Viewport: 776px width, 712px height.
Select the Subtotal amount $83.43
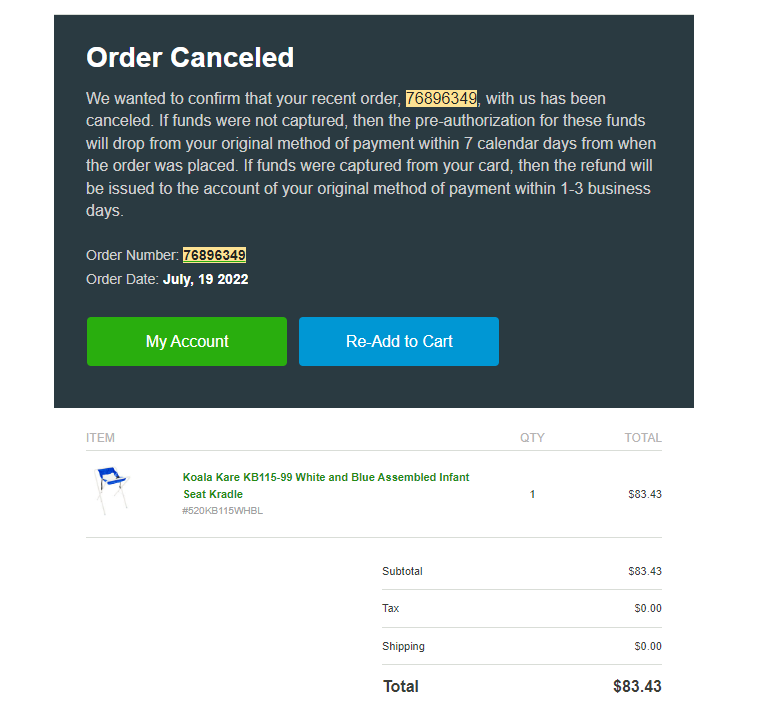point(645,571)
